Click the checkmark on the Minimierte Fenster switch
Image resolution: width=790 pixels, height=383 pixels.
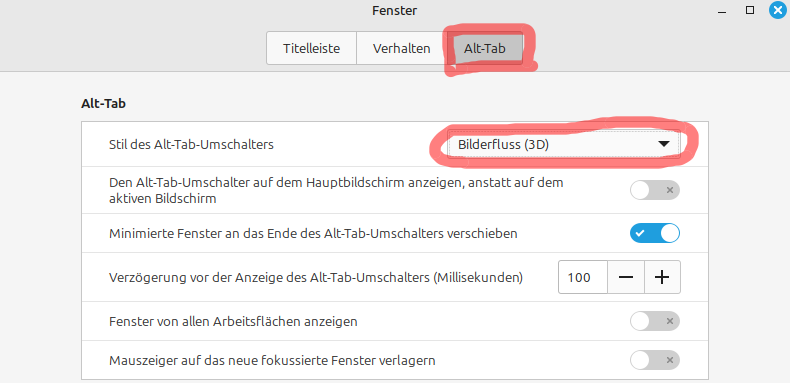640,233
